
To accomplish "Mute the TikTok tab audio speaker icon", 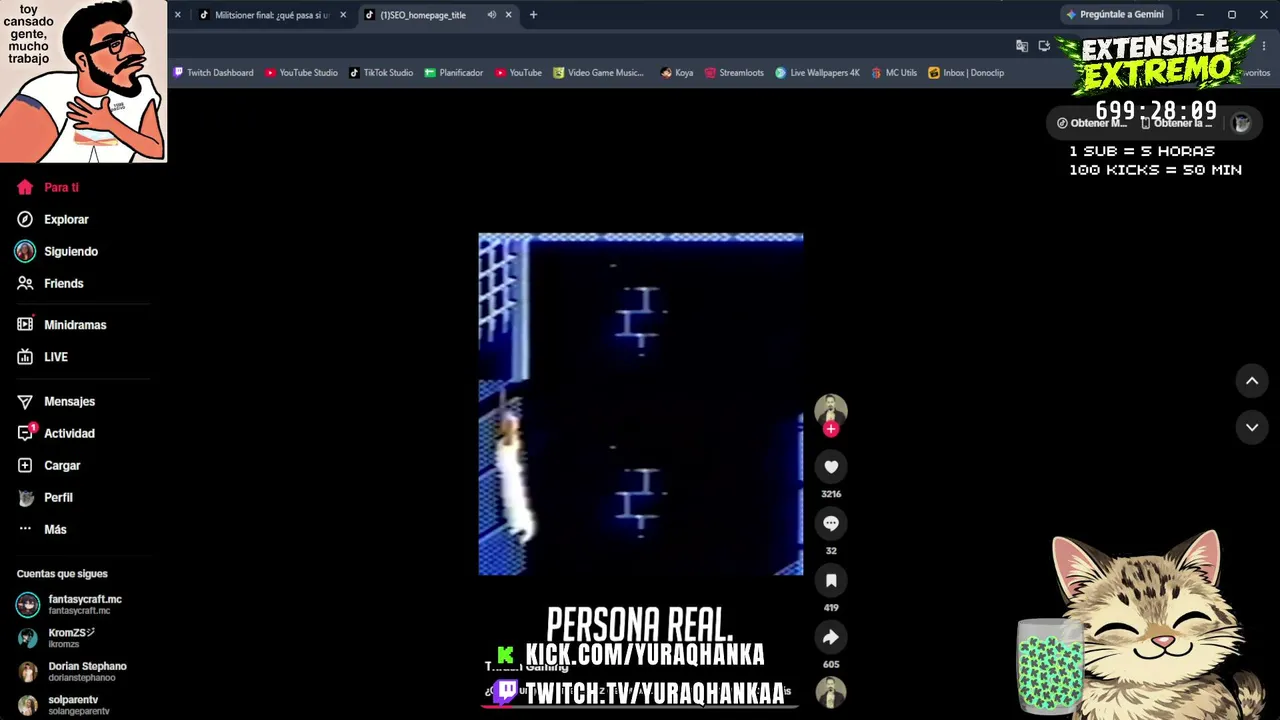I will tap(491, 15).
